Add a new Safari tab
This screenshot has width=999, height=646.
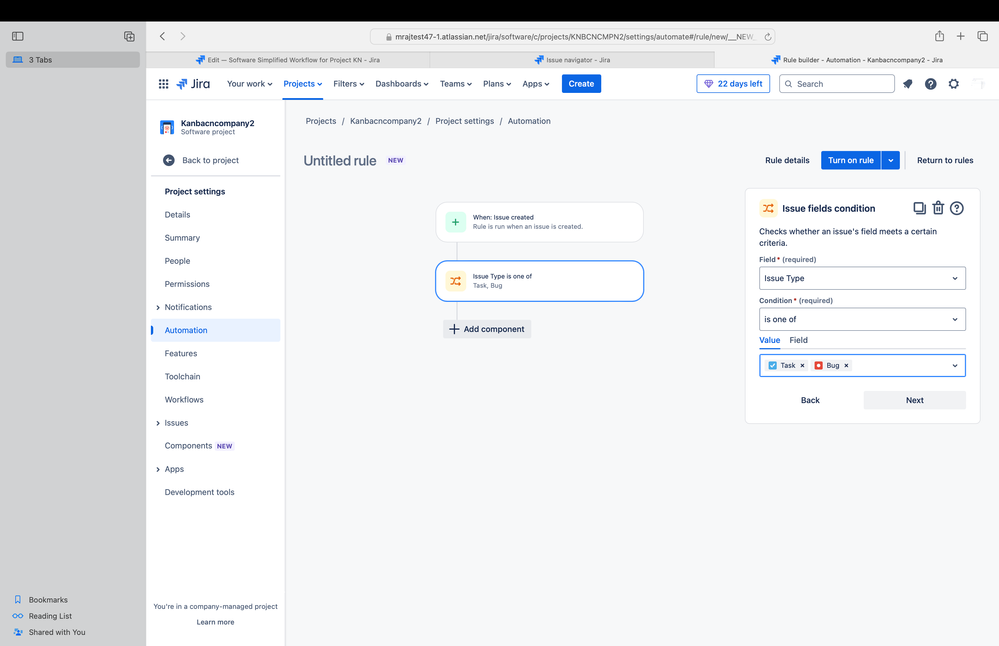pos(960,36)
